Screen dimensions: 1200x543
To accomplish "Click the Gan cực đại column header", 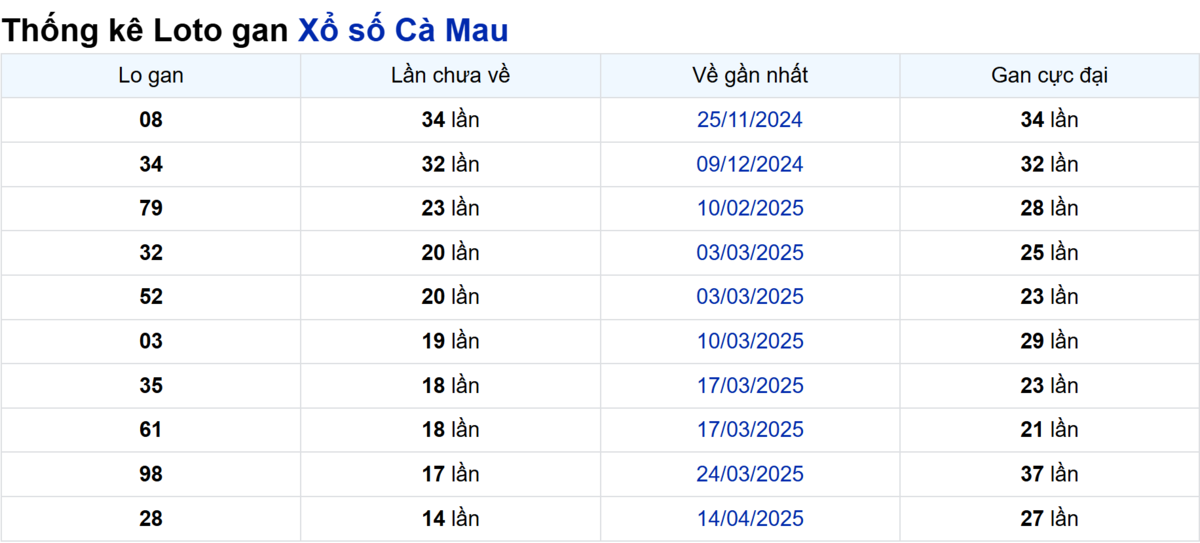I will [x=1049, y=75].
